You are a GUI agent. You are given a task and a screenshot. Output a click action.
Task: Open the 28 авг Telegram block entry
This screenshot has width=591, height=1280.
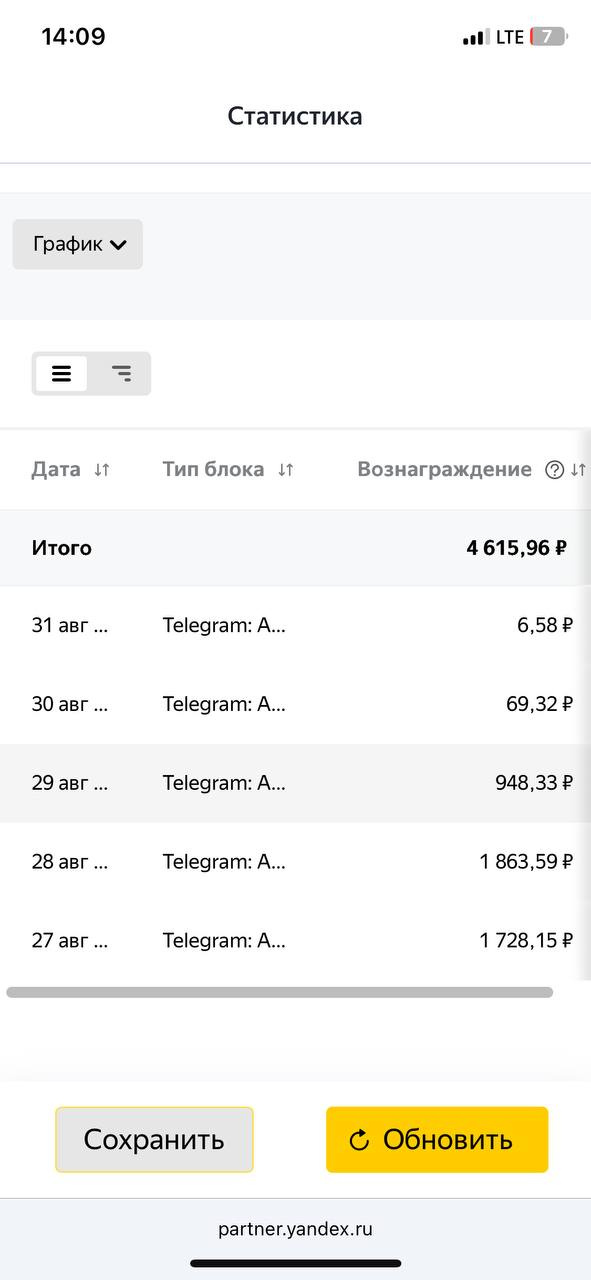[x=224, y=861]
